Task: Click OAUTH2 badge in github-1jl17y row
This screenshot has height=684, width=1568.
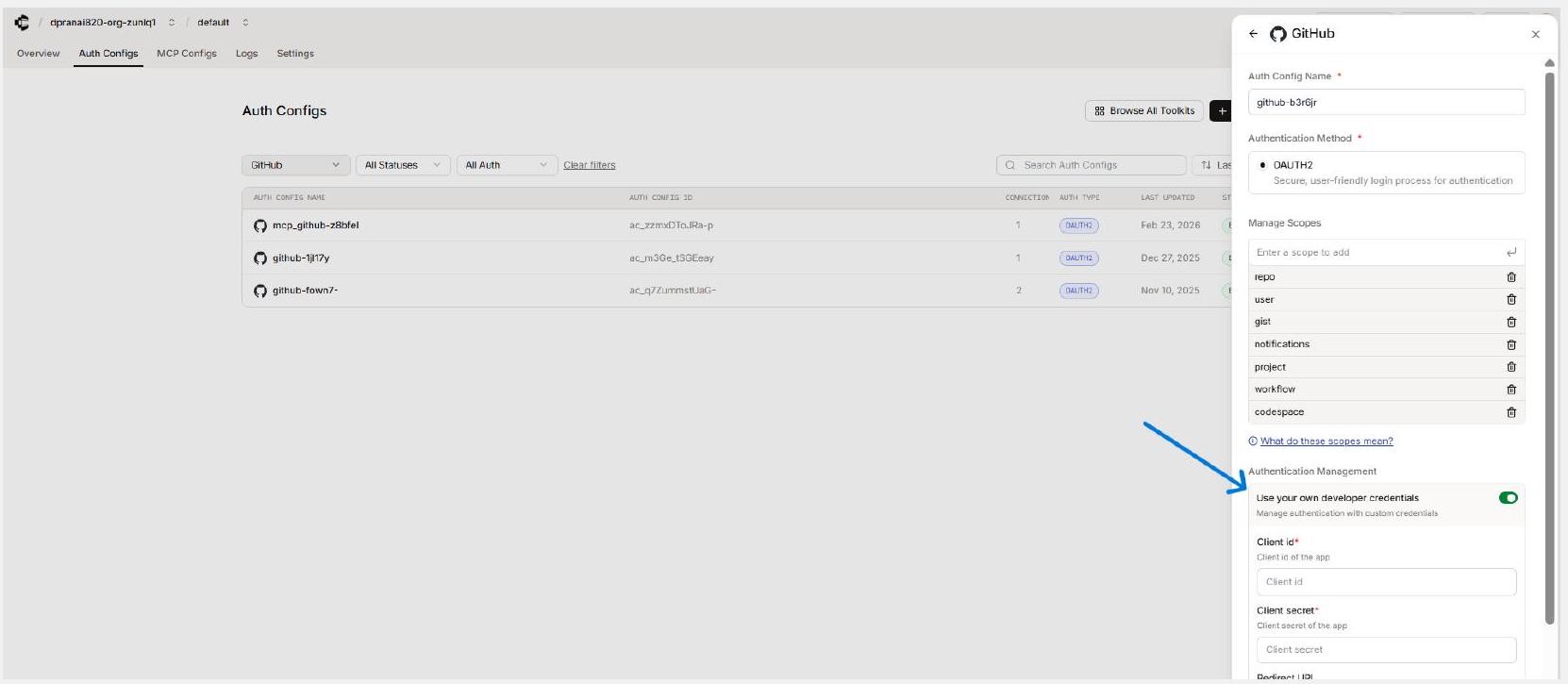Action: coord(1078,258)
